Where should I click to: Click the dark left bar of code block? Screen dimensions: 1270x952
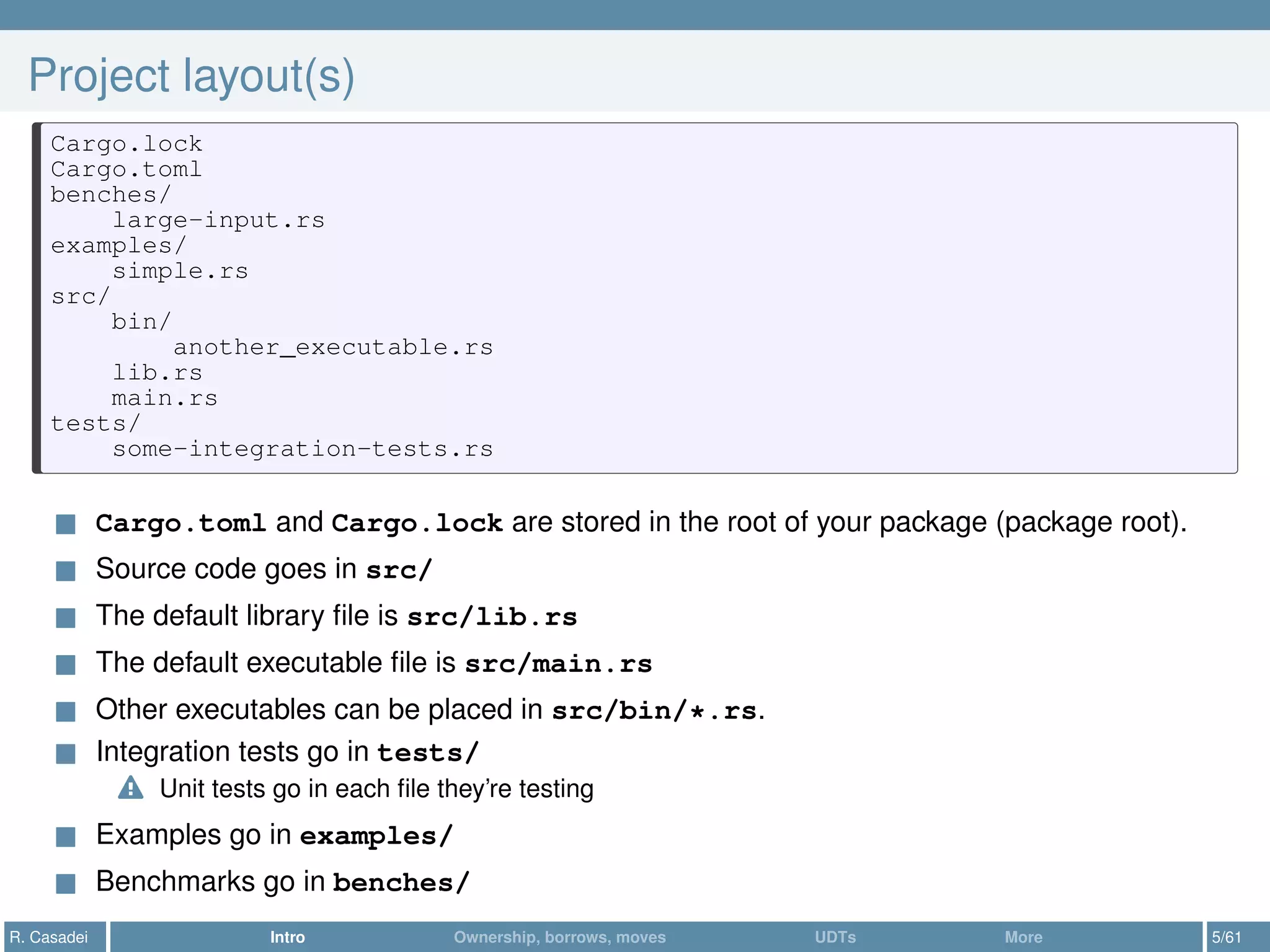click(x=37, y=298)
